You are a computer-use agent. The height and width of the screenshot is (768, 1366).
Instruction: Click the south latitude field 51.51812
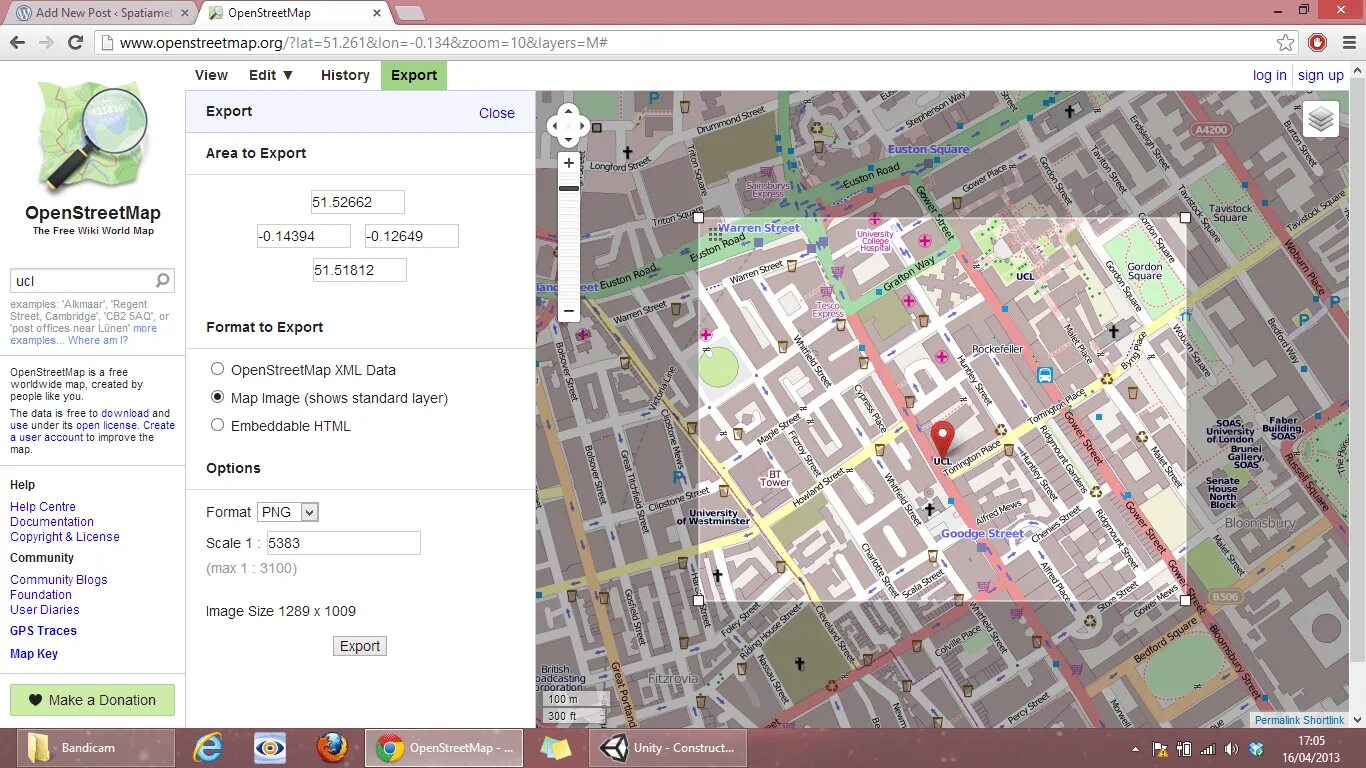[360, 270]
